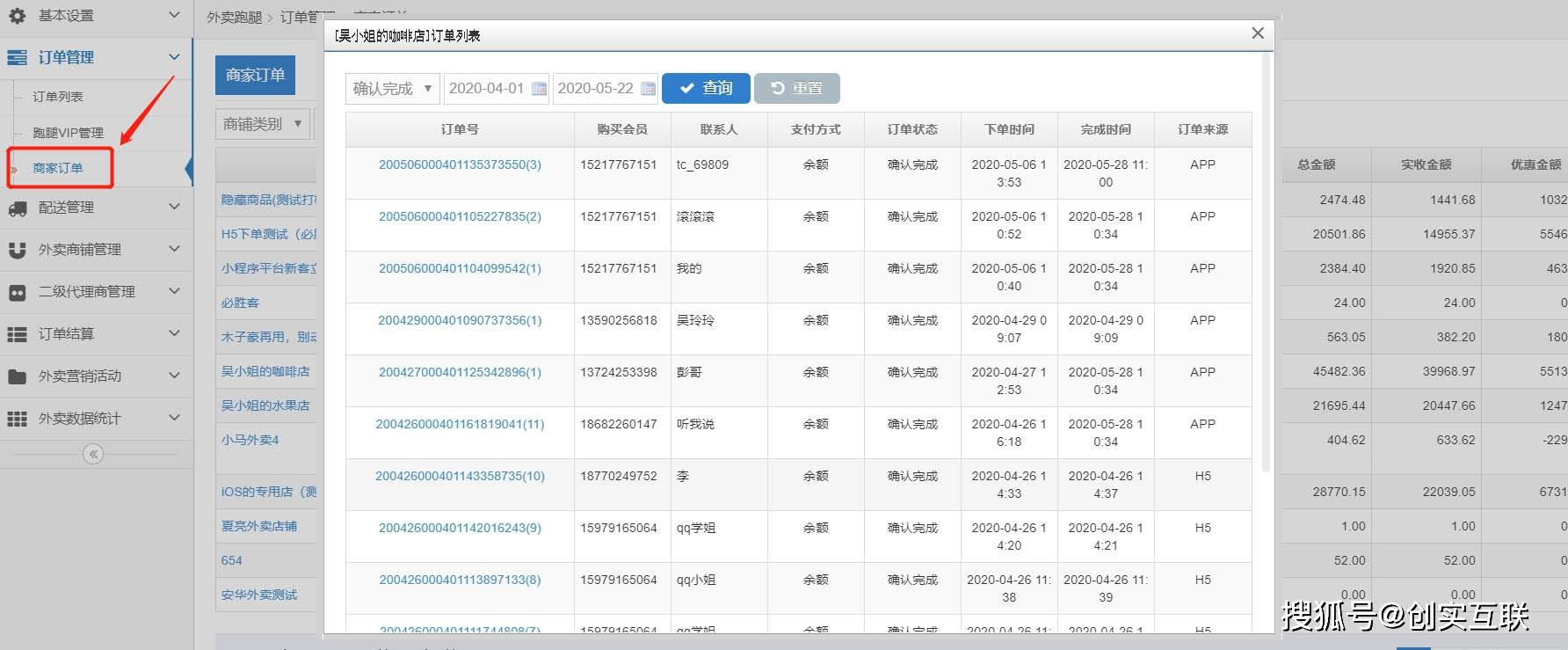
Task: Click the dialog's vertical scrollbar
Action: click(1266, 264)
